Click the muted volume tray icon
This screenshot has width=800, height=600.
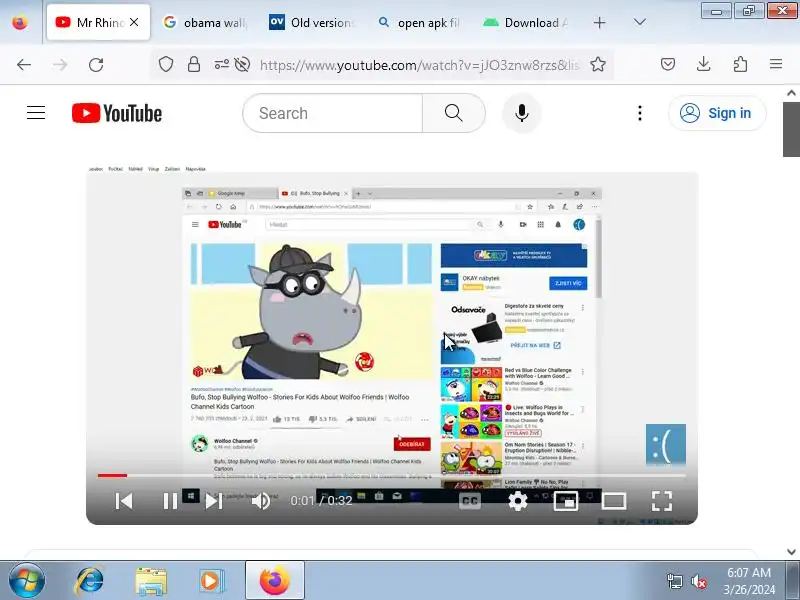coord(698,581)
